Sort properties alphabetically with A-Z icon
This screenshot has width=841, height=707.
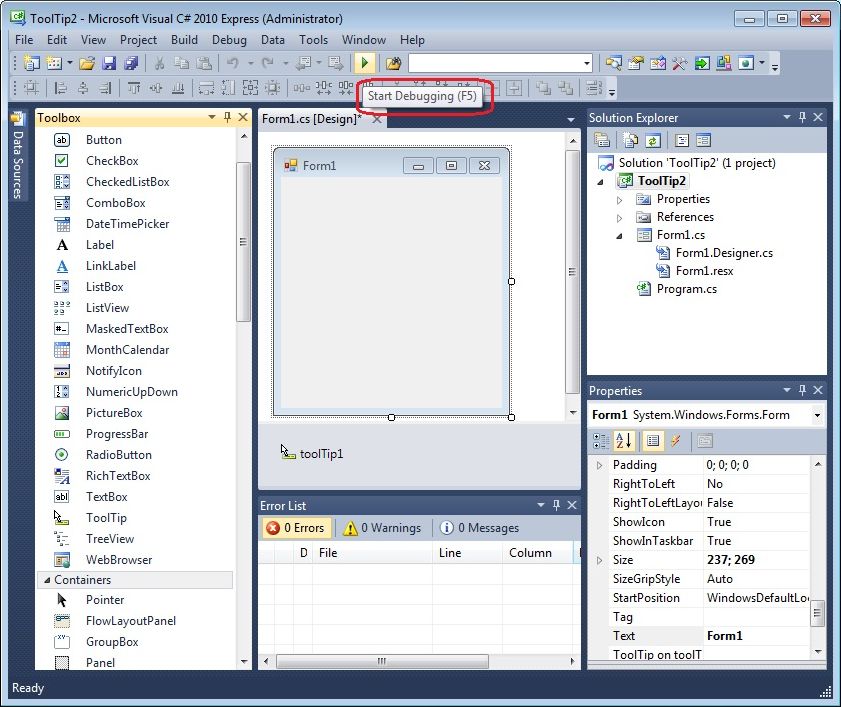click(625, 440)
